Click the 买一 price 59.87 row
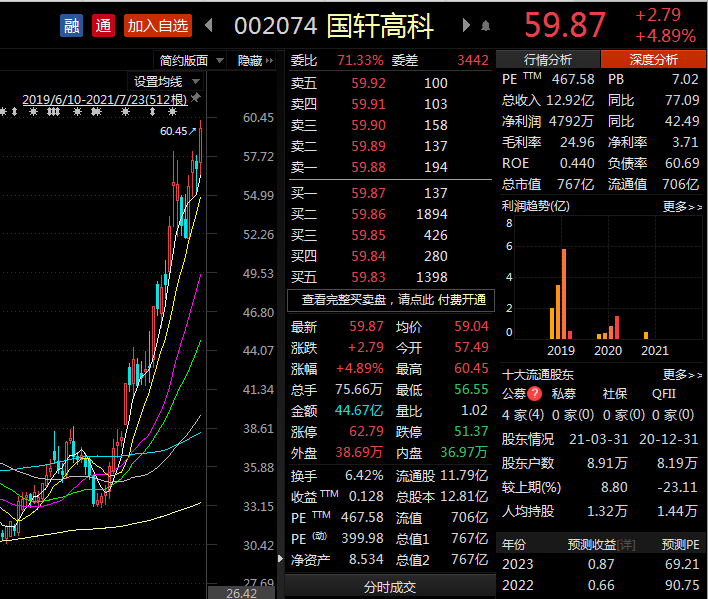The image size is (708, 599). 390,193
